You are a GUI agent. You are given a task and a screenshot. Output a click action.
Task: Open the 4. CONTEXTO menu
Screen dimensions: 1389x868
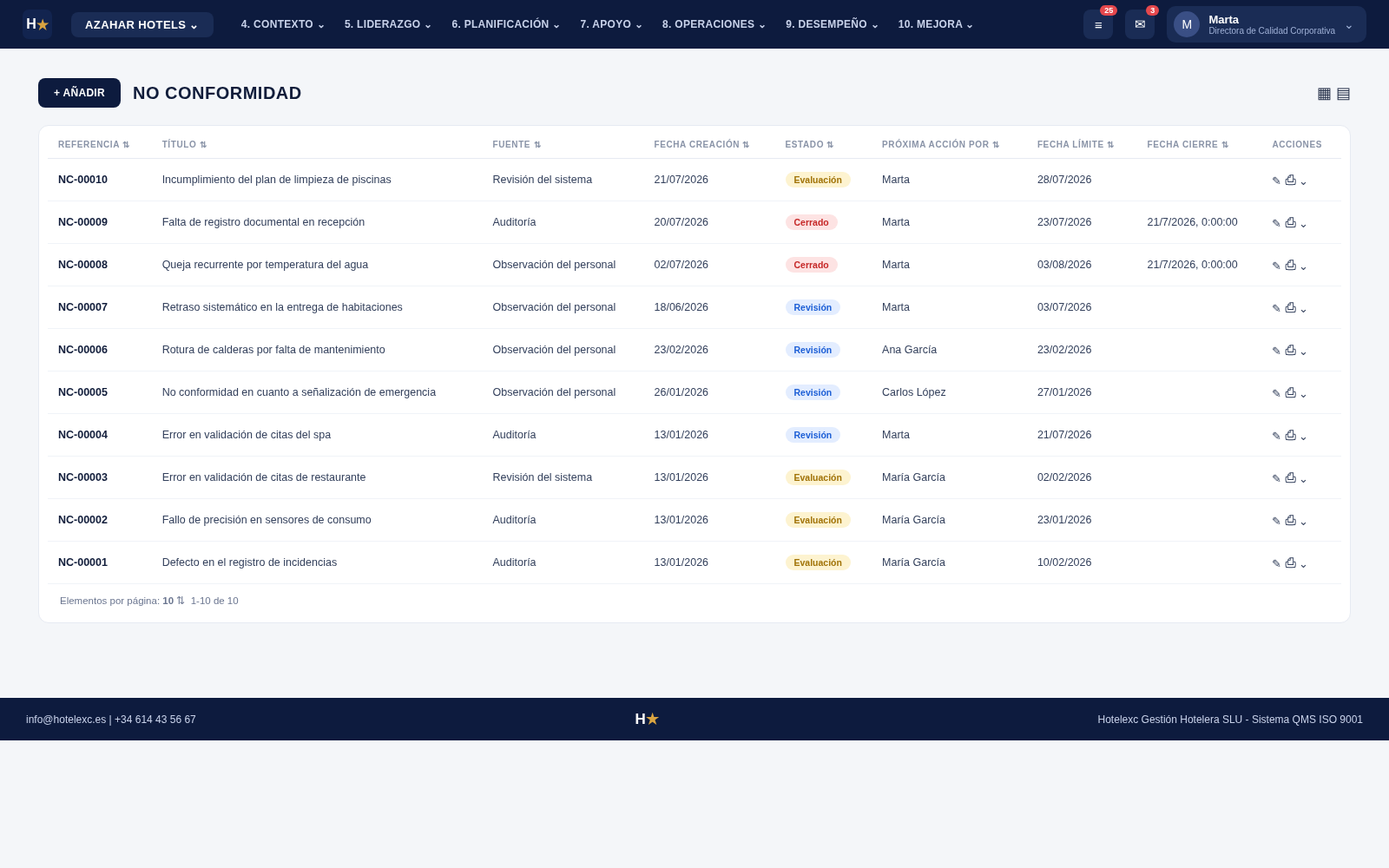click(x=282, y=24)
